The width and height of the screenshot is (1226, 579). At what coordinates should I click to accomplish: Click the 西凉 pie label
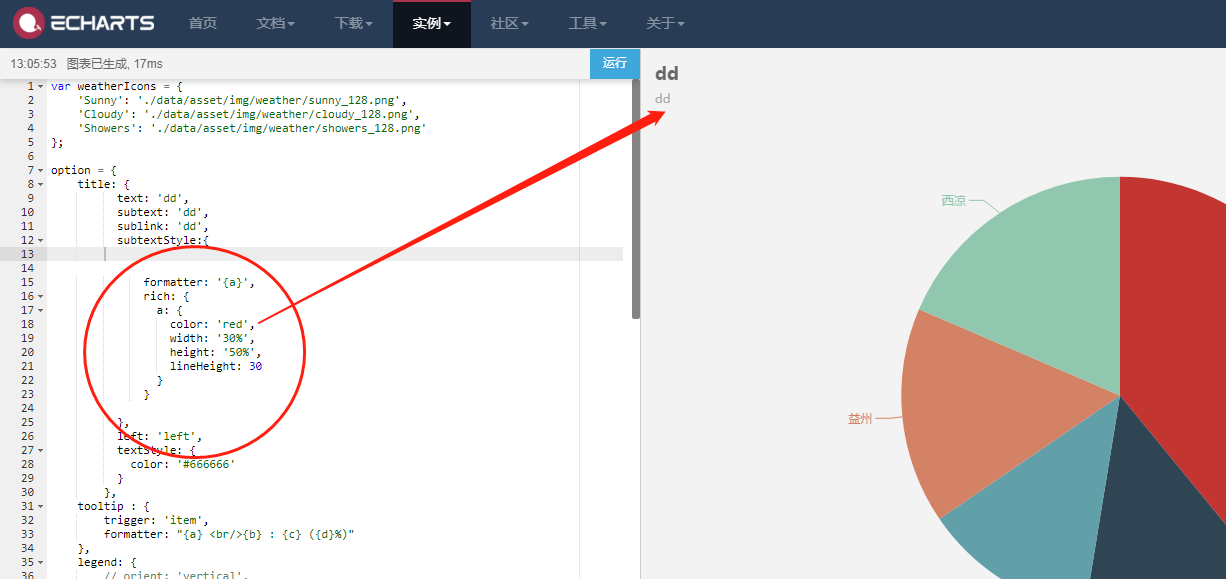click(x=954, y=201)
